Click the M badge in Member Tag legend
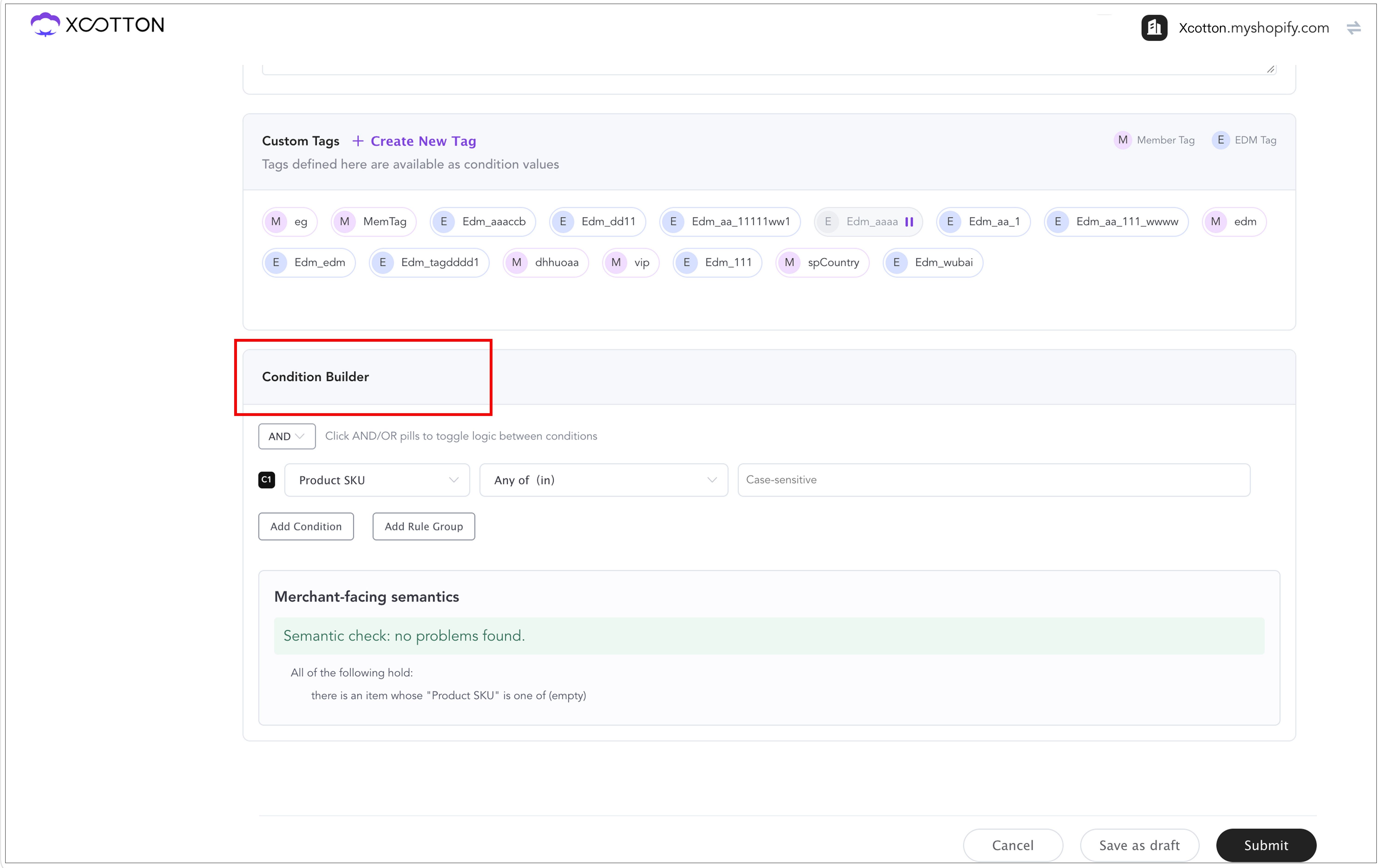Screen dimensions: 1382x868 coord(1123,140)
